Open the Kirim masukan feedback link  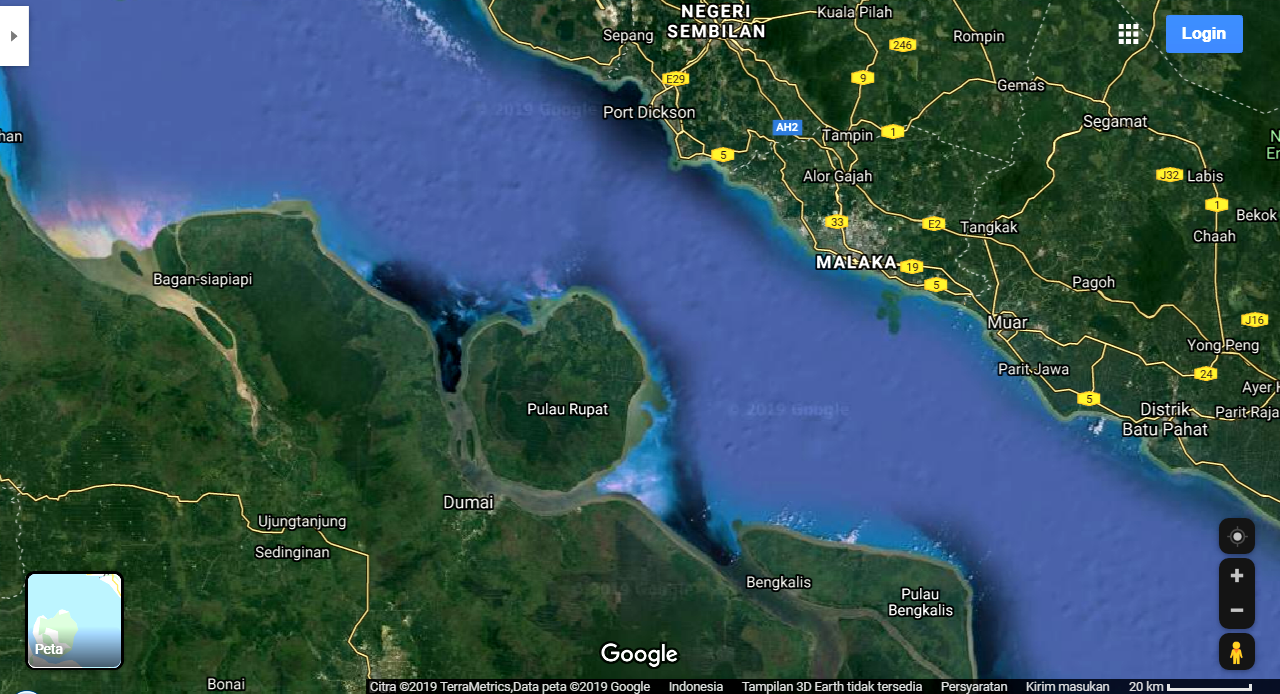tap(1066, 687)
